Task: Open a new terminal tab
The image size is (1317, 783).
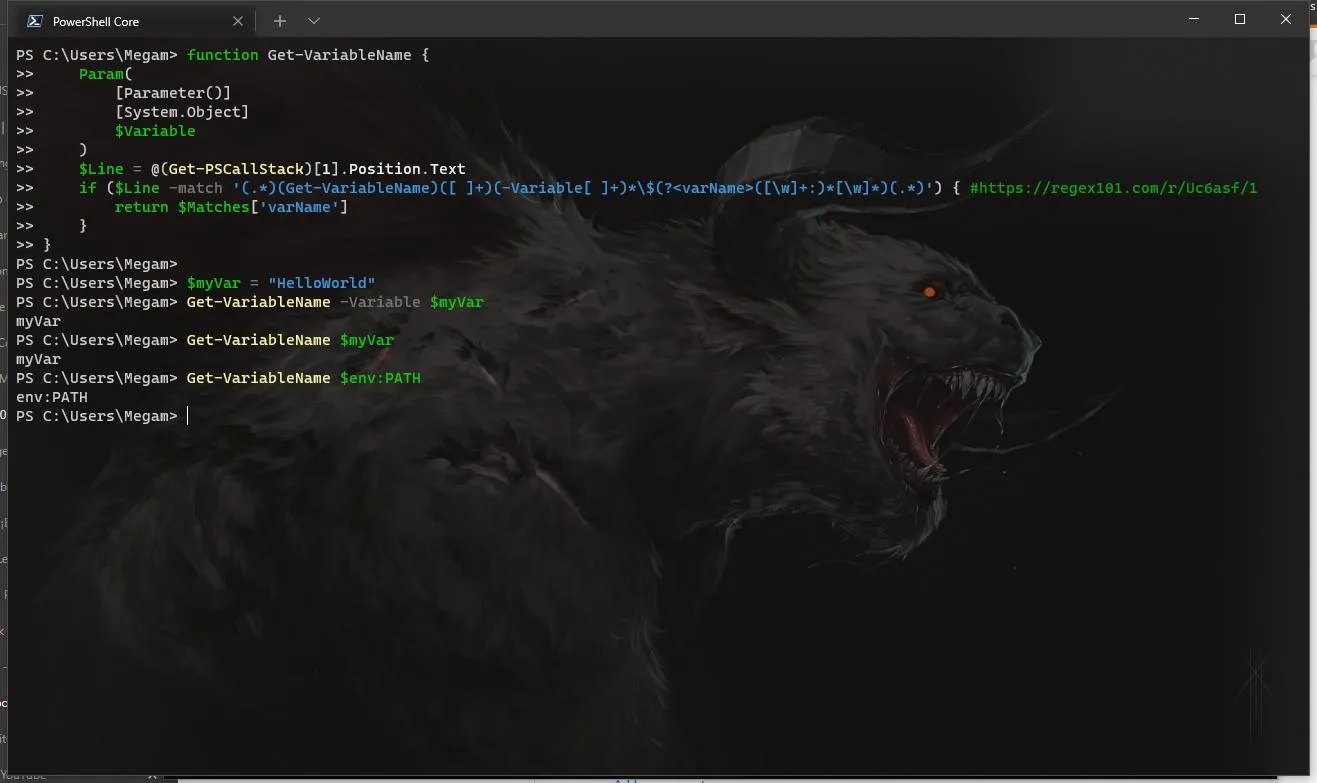Action: (x=280, y=21)
